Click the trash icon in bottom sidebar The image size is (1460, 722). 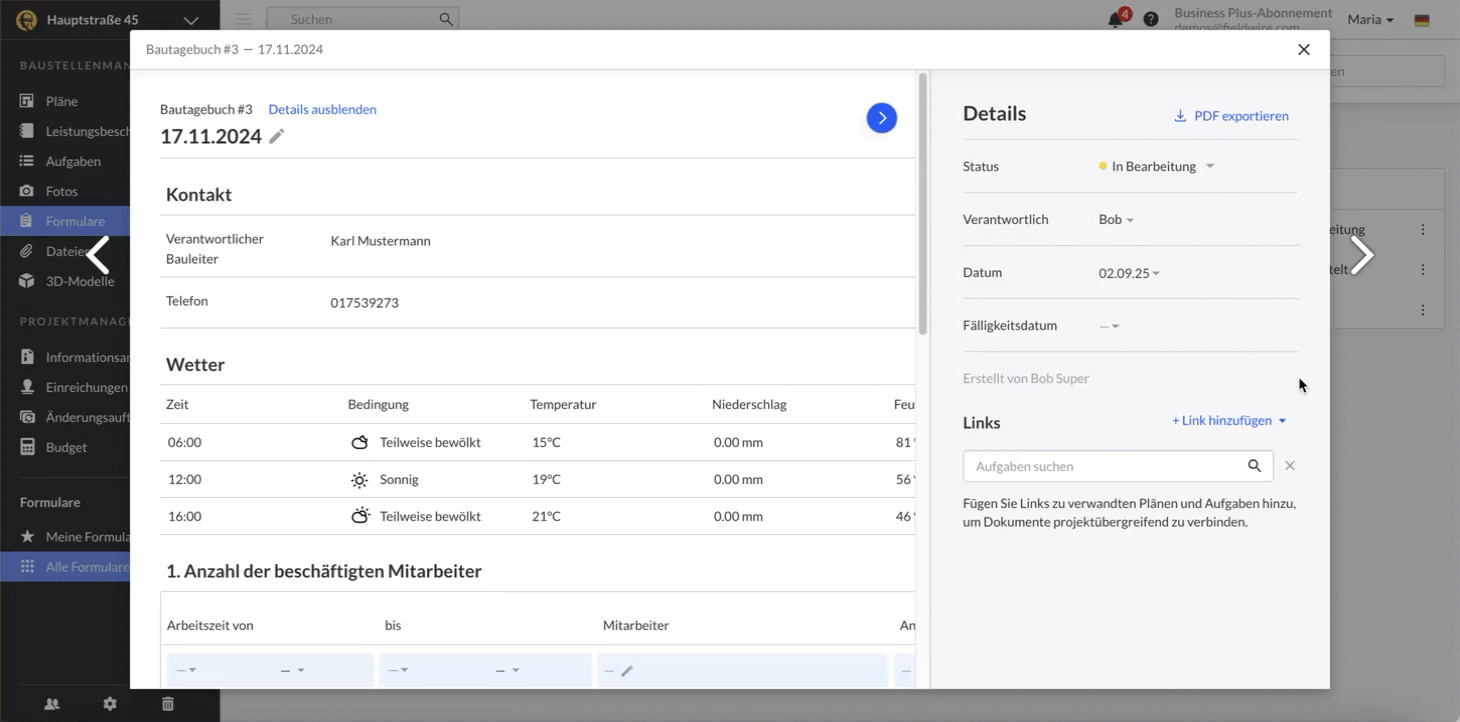[168, 704]
